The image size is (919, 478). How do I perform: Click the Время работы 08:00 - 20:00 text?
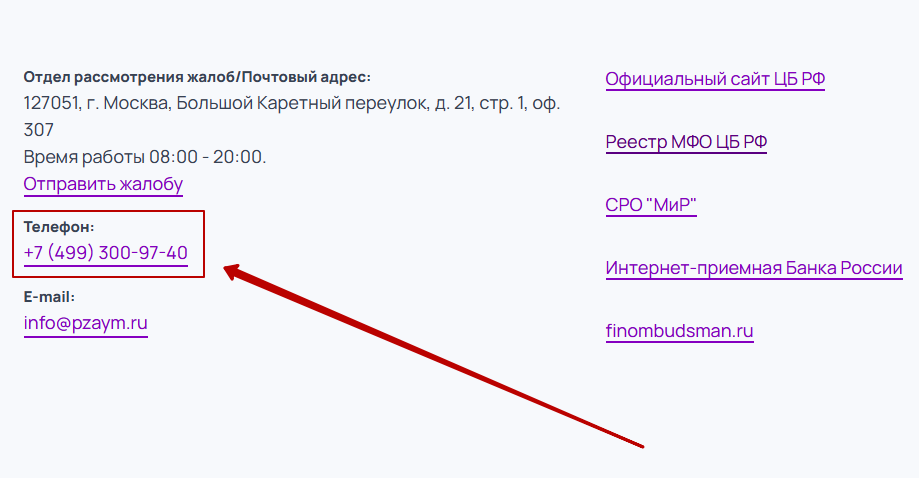tap(145, 157)
